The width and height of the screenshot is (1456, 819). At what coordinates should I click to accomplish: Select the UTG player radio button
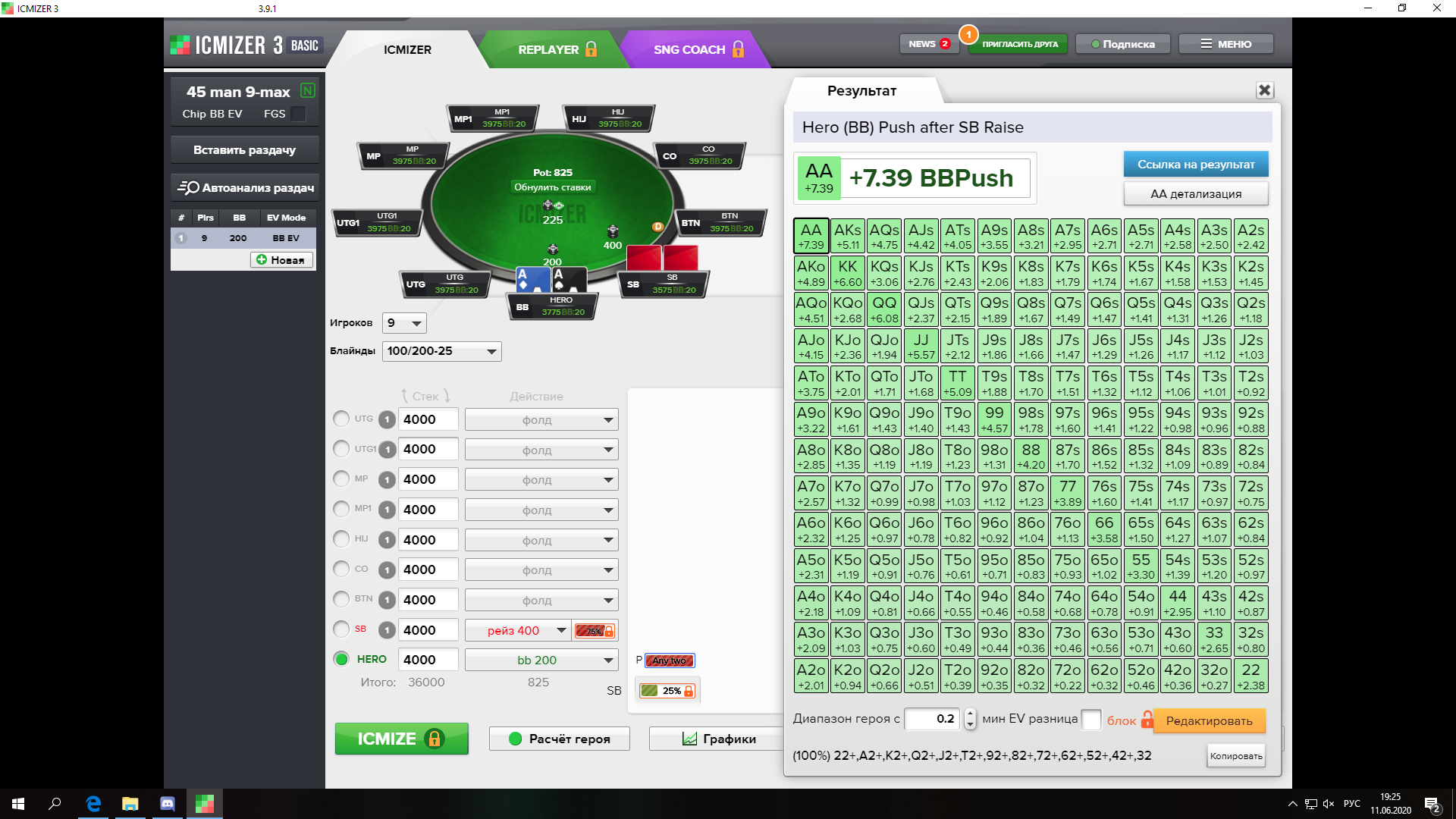341,419
